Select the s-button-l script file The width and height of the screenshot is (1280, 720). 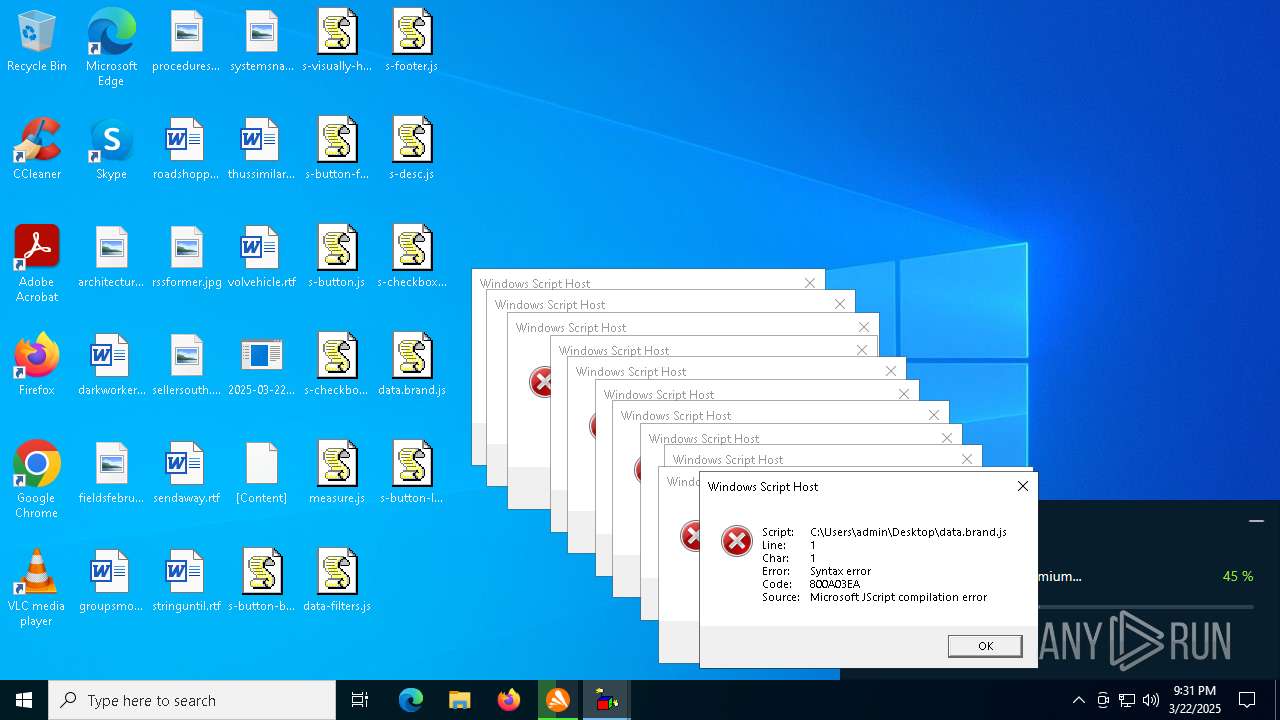pos(412,473)
